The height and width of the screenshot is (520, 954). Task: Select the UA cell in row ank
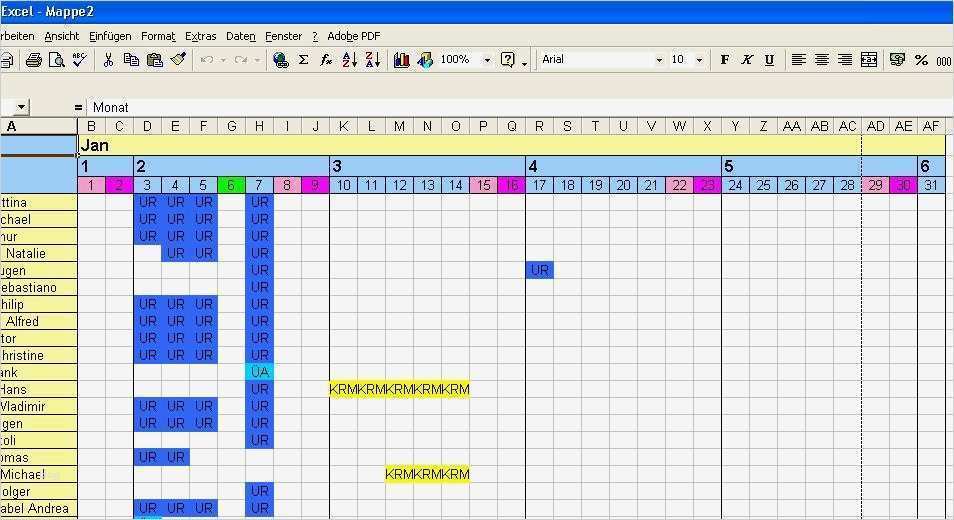coord(259,372)
